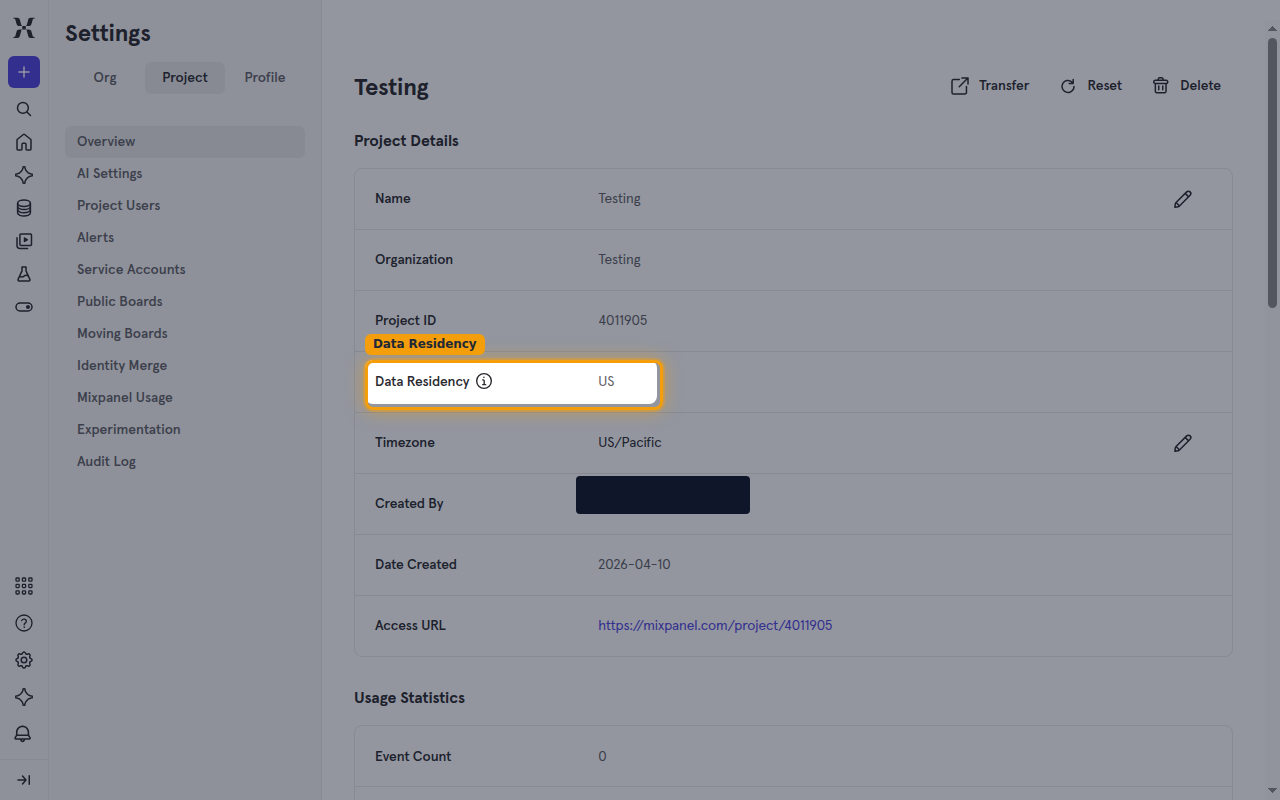Image resolution: width=1280 pixels, height=800 pixels.
Task: Go to Home via the house icon
Action: [24, 142]
